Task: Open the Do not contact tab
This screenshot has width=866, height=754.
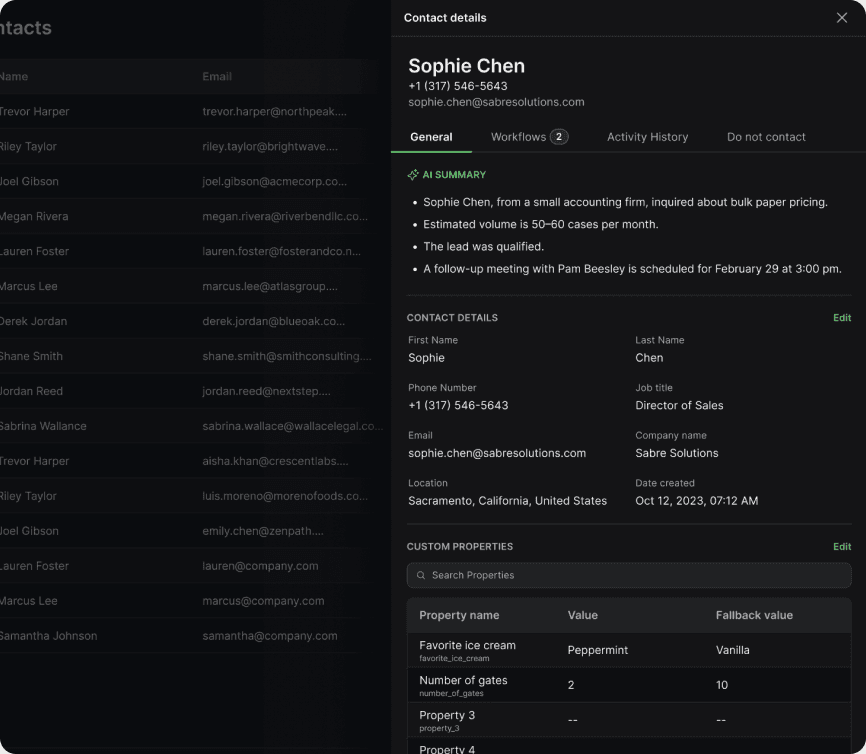Action: (766, 137)
